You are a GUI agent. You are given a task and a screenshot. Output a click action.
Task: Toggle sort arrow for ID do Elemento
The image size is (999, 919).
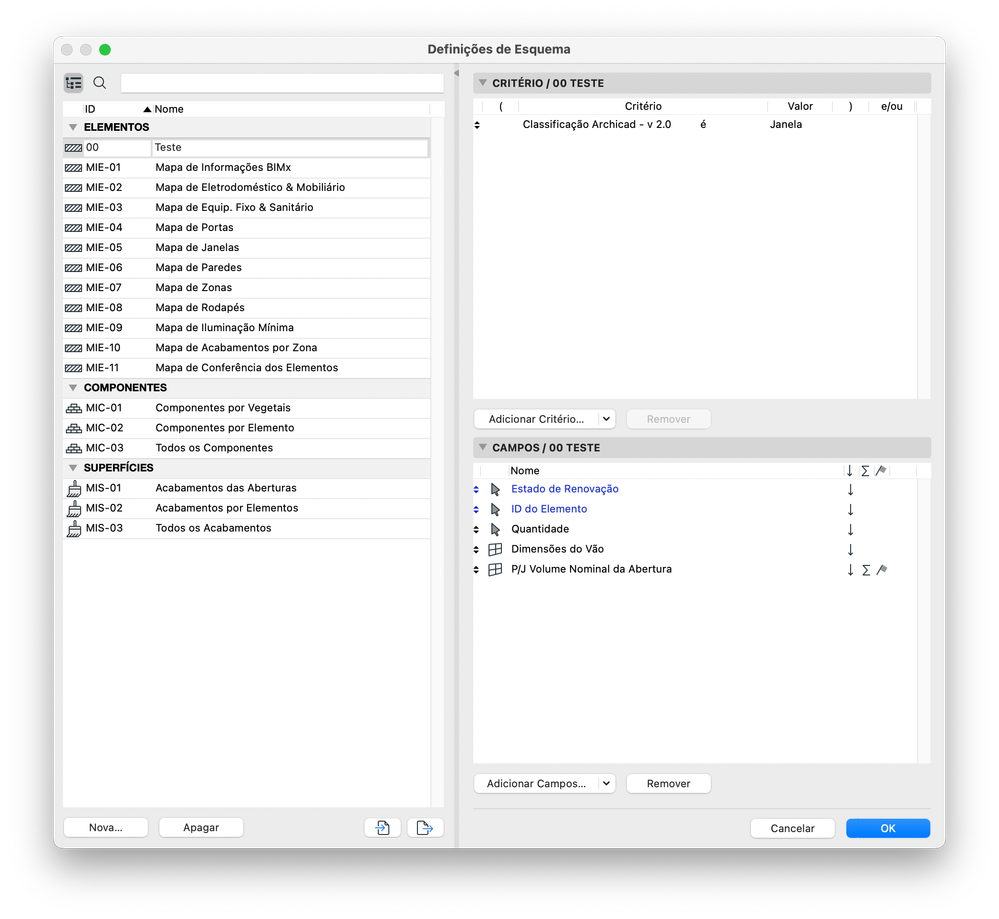point(851,510)
